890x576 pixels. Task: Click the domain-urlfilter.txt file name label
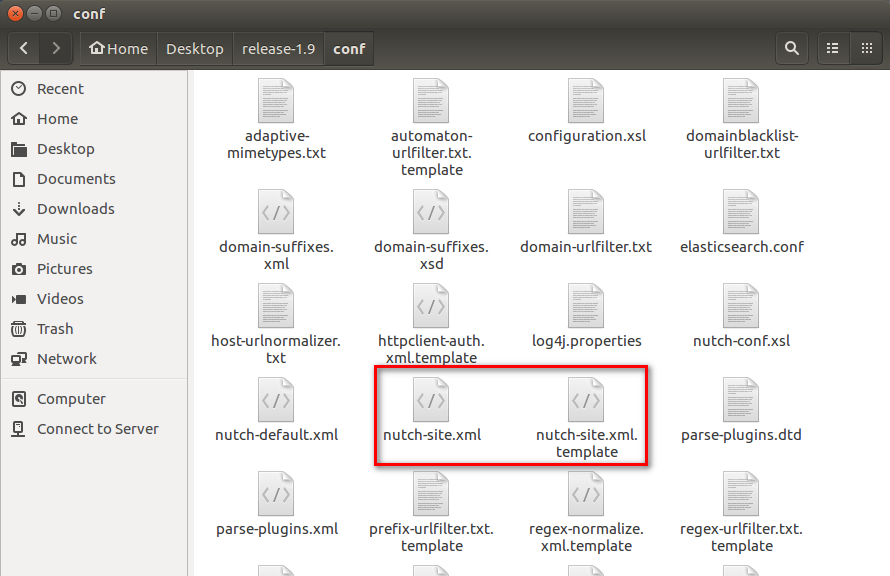pos(586,247)
